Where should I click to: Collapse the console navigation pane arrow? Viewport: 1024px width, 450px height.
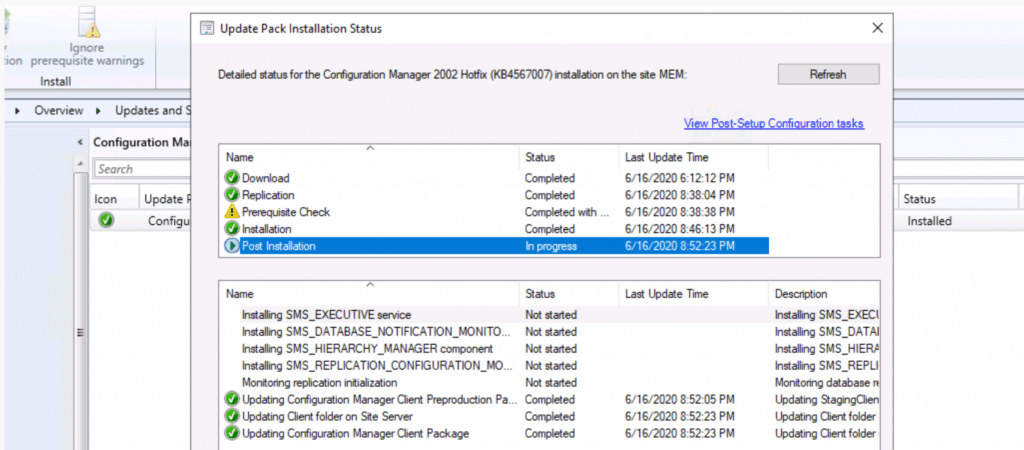tap(80, 142)
